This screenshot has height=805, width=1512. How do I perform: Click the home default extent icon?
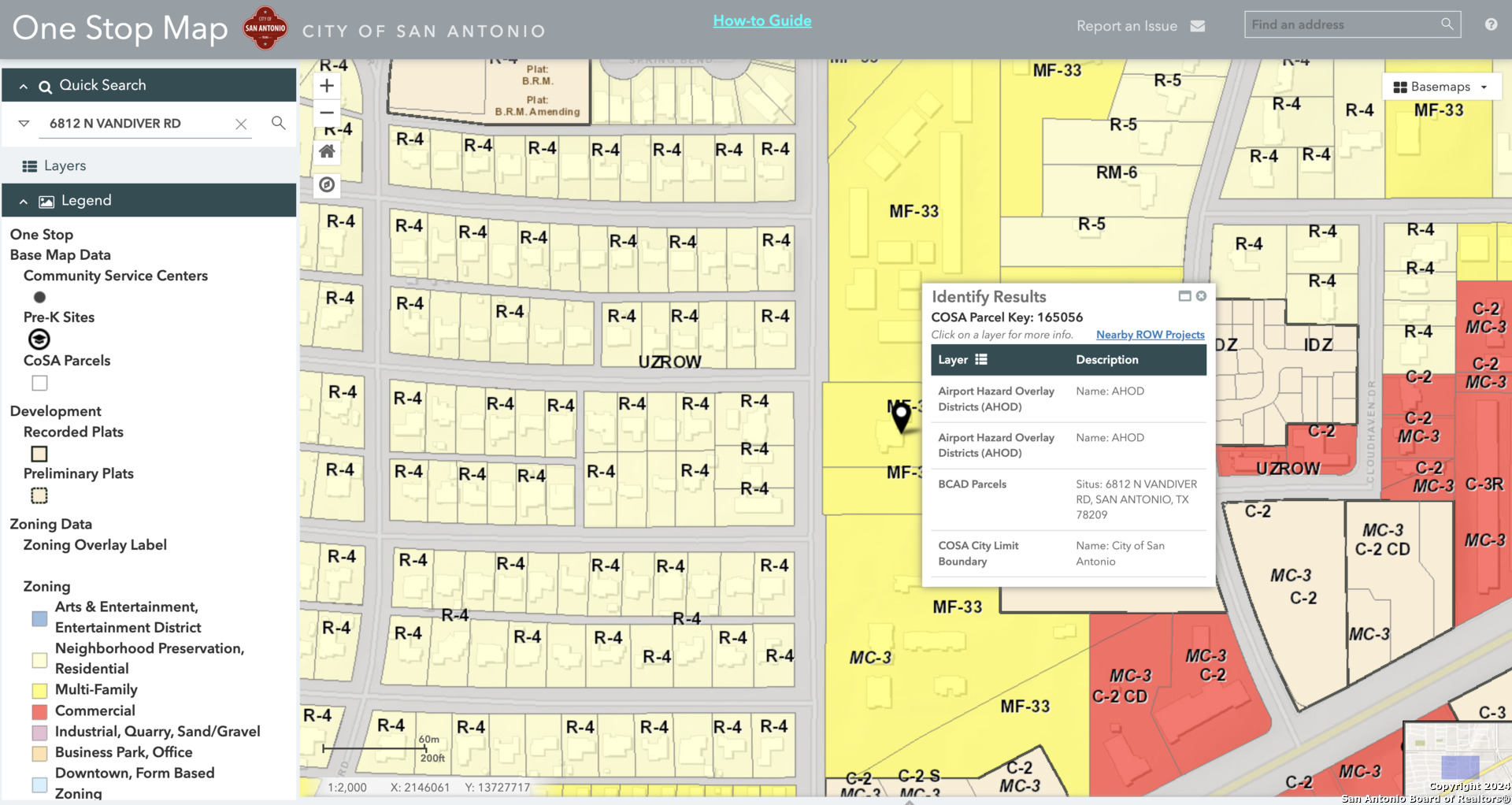[x=327, y=151]
